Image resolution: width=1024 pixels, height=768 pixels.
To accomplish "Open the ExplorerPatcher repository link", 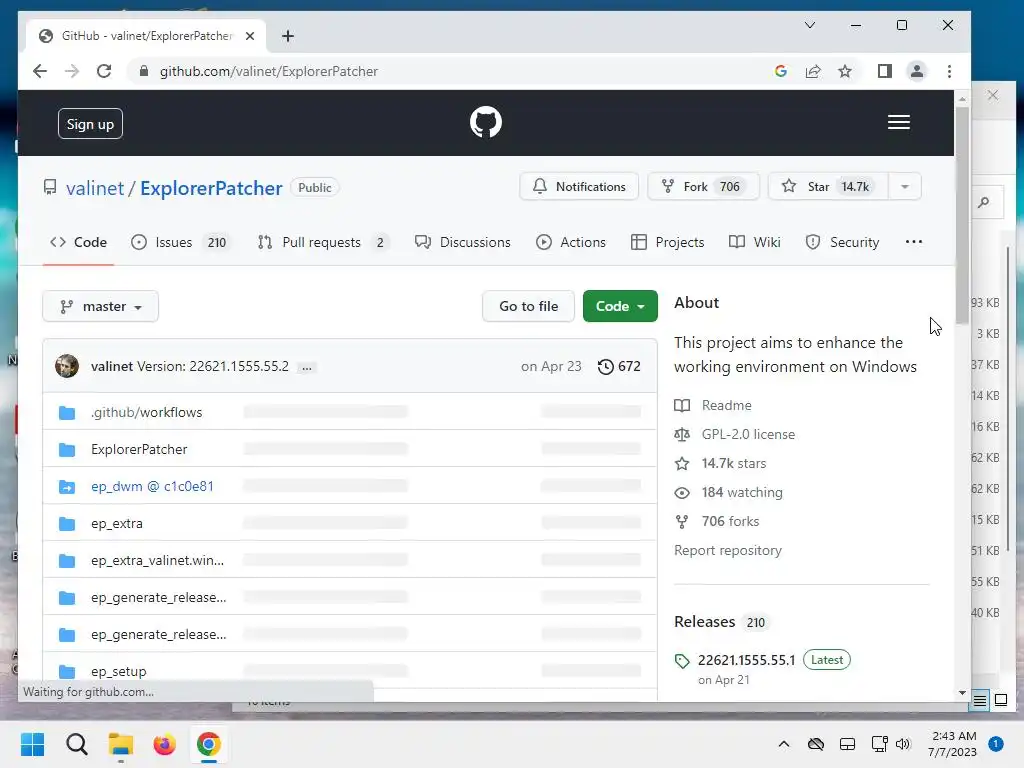I will pos(211,188).
